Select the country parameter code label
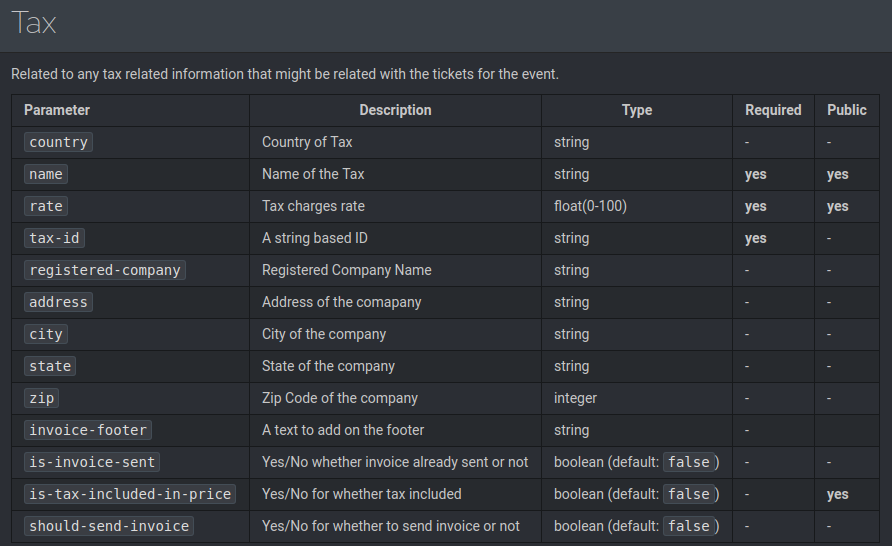 (59, 142)
